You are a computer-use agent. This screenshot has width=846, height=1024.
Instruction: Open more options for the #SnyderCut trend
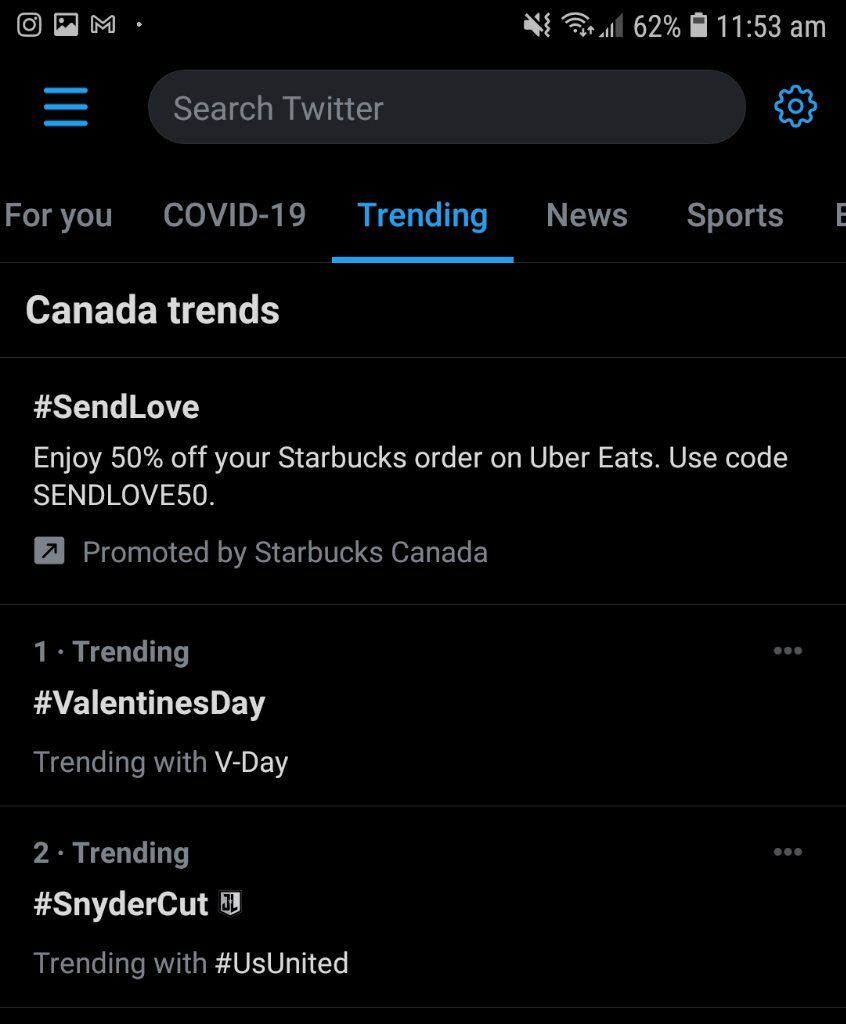[787, 852]
